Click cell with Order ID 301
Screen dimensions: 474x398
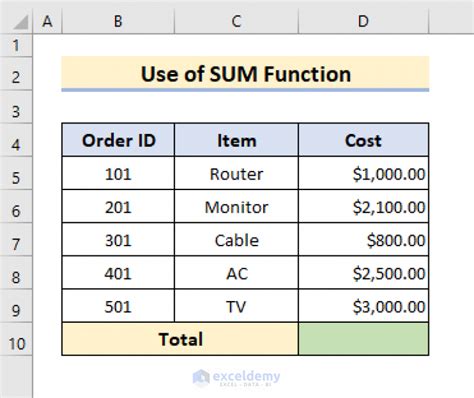118,240
